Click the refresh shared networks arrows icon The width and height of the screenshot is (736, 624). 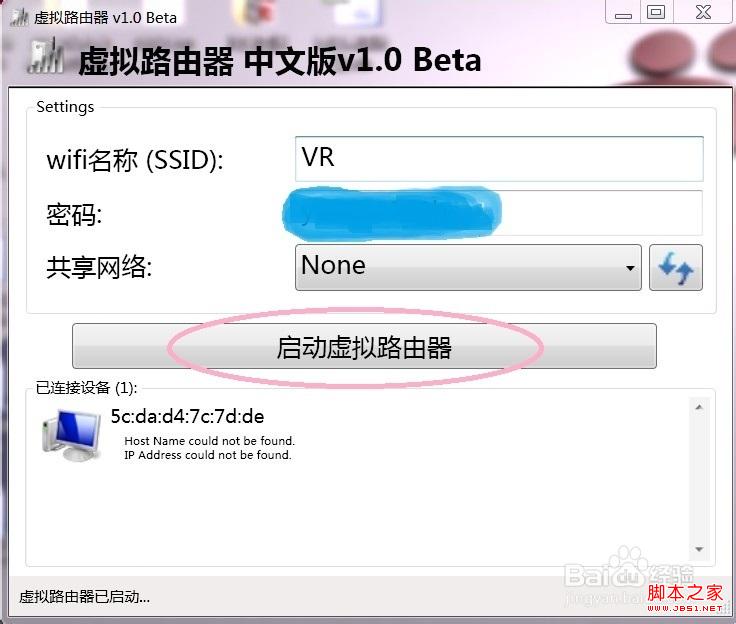click(675, 267)
